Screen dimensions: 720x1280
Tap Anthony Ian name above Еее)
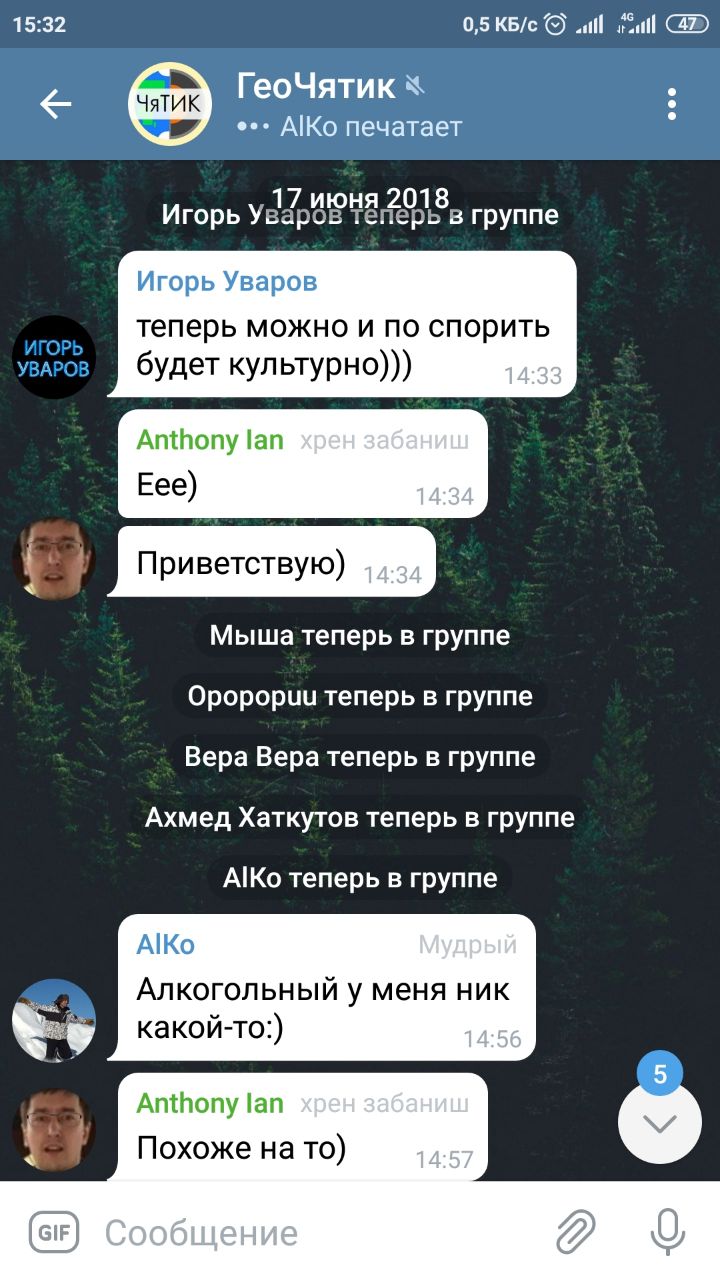point(210,440)
